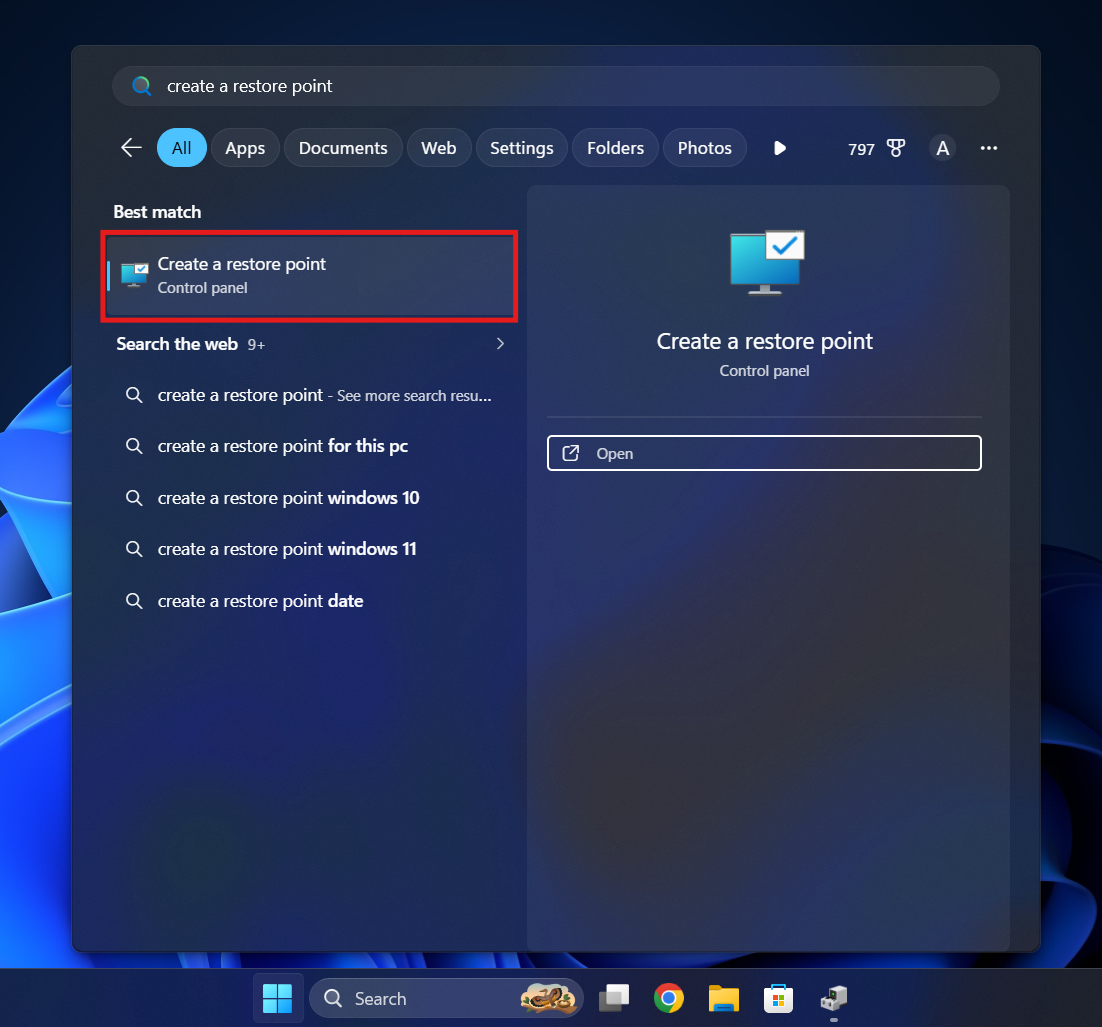Switch to the Settings filter tab
Image resolution: width=1102 pixels, height=1027 pixels.
click(x=521, y=147)
